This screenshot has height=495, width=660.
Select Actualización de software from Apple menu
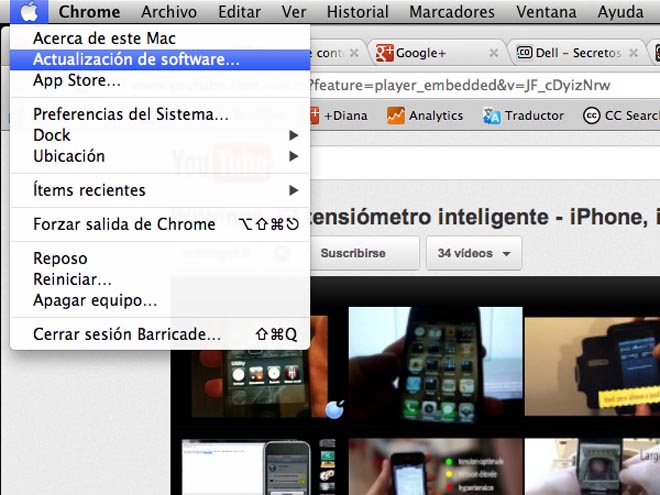click(x=136, y=59)
